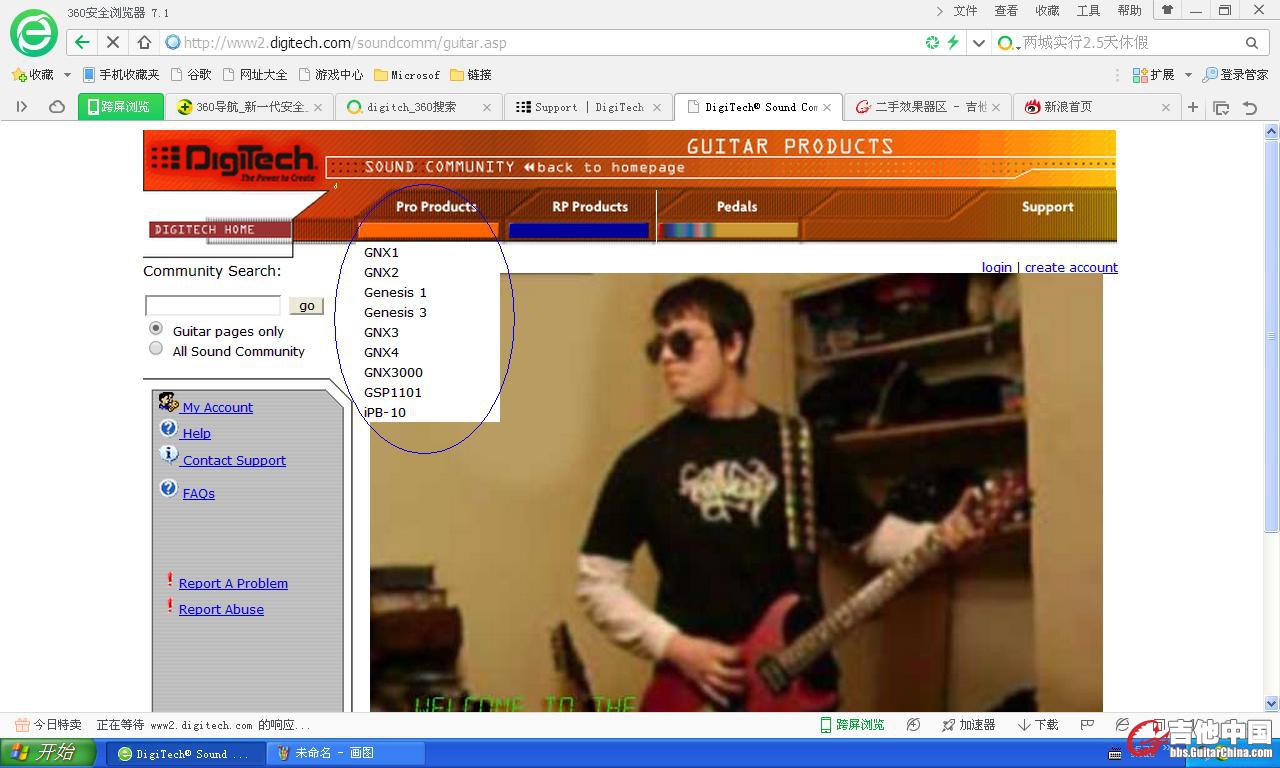1280x768 pixels.
Task: Go to browser home page icon
Action: (x=144, y=43)
